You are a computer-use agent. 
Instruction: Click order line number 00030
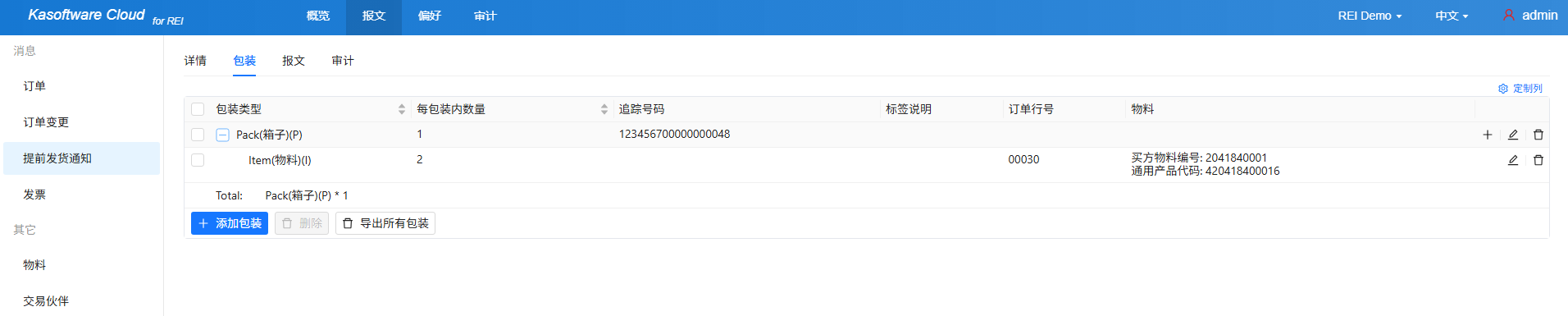1023,160
